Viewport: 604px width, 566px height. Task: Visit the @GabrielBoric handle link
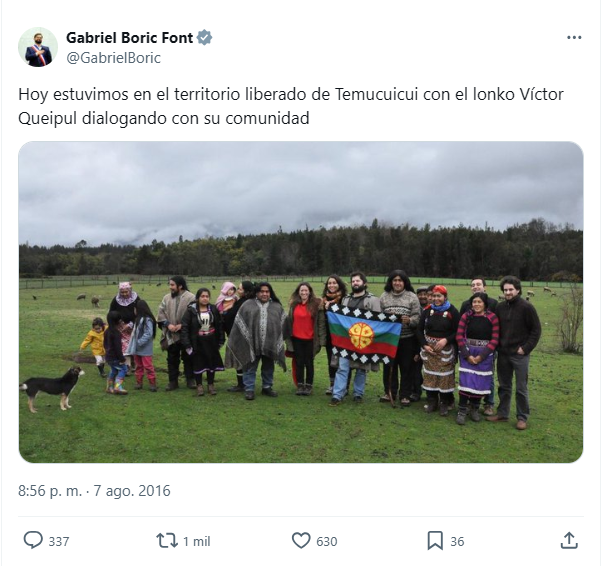tap(114, 58)
